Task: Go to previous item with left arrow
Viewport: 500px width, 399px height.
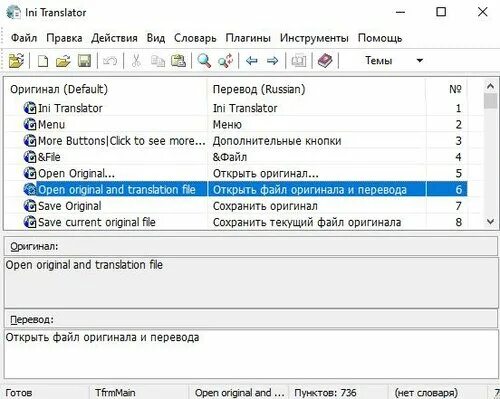Action: pyautogui.click(x=252, y=61)
